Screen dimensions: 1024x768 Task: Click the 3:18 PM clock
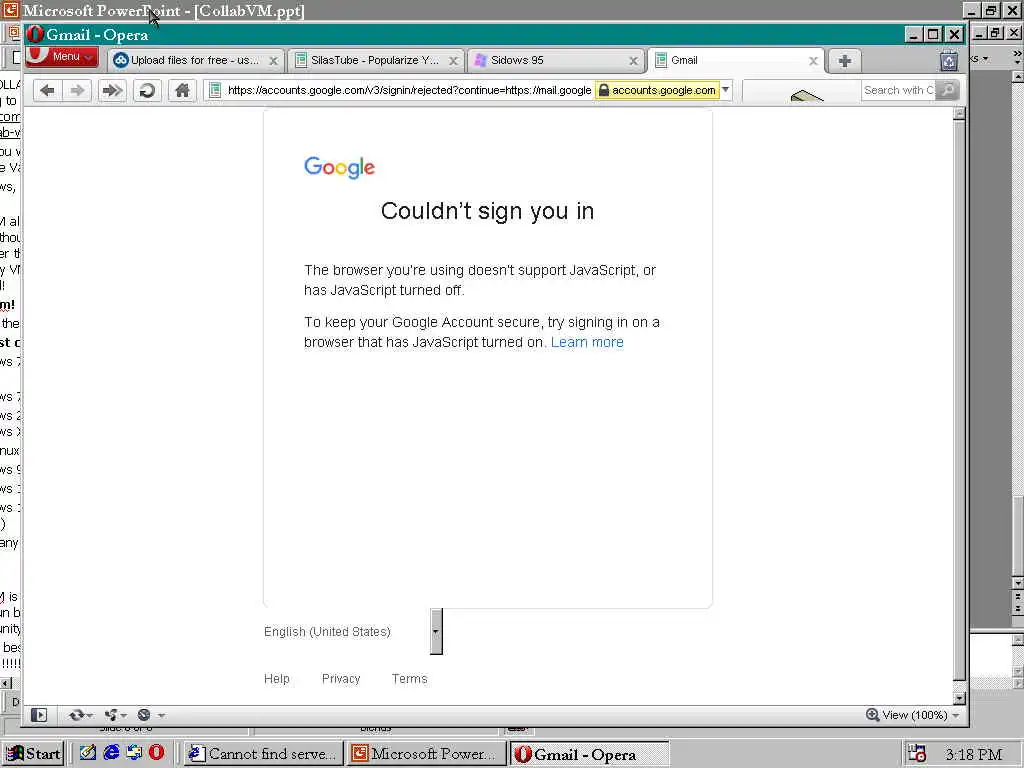coord(973,754)
